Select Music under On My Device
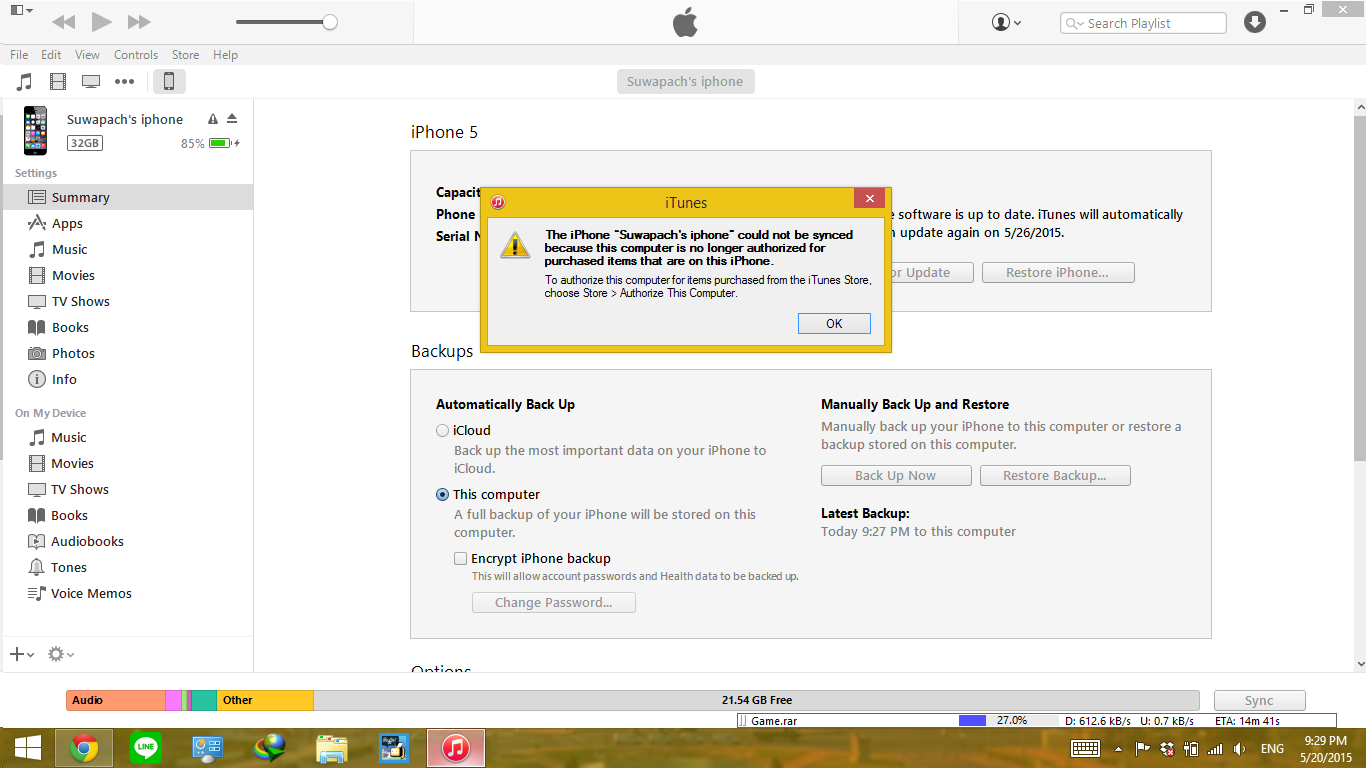This screenshot has height=768, width=1366. [x=127, y=437]
